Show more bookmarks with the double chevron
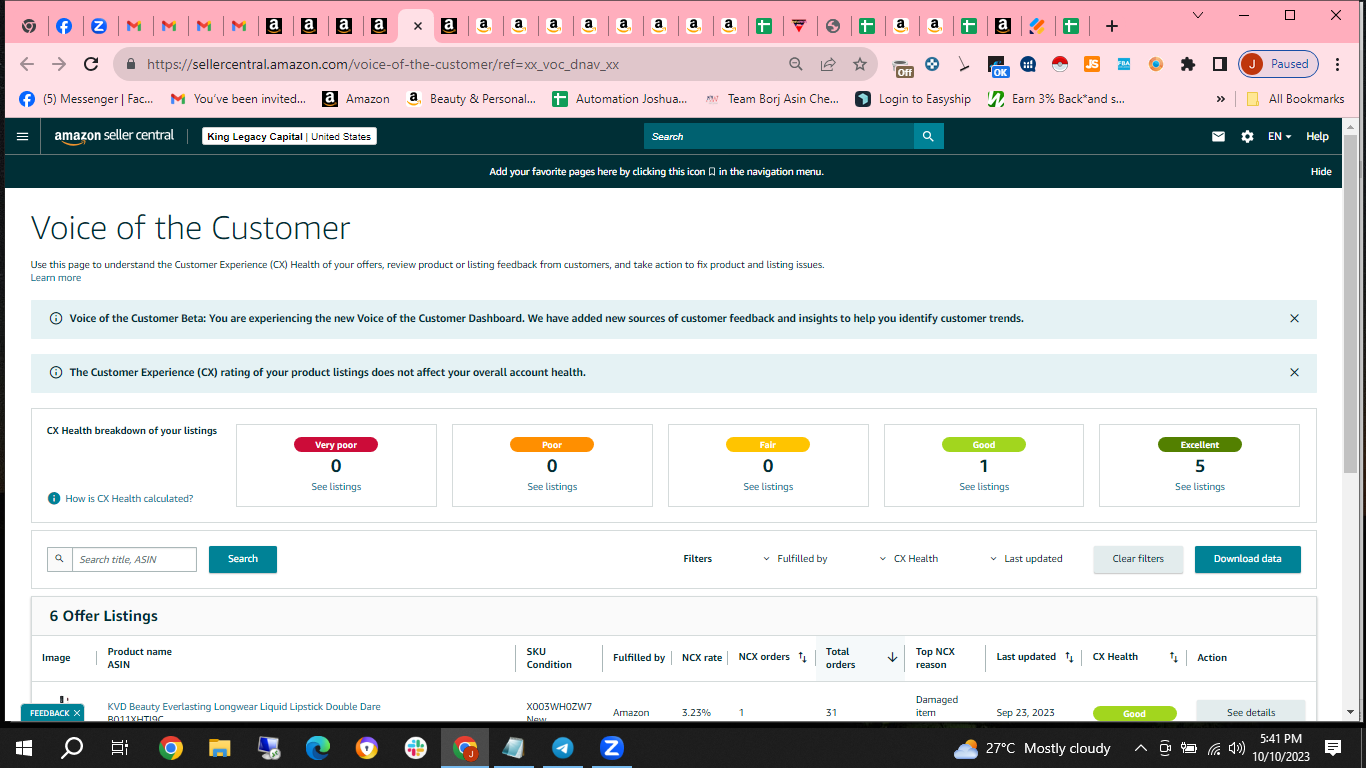 [1220, 99]
